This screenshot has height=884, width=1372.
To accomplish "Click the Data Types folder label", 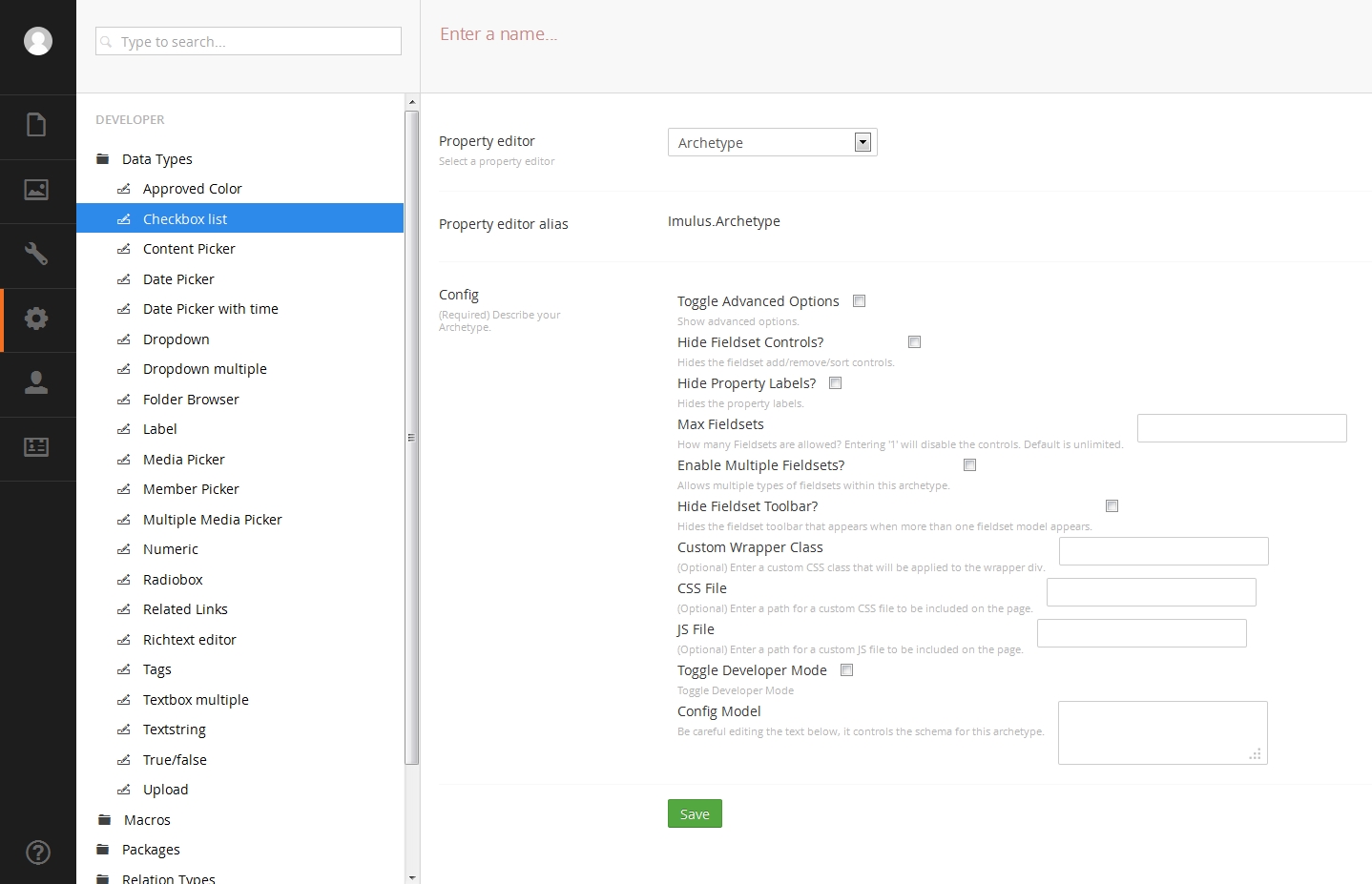I will [157, 159].
